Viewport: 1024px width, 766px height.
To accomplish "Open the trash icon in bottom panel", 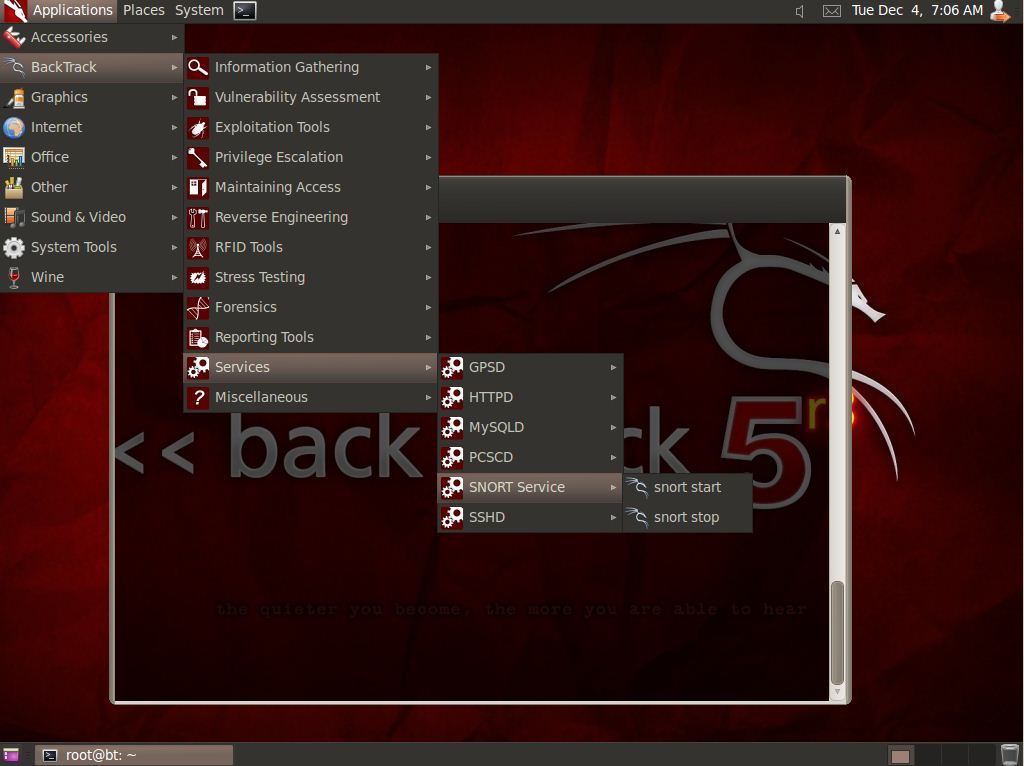I will (1010, 755).
